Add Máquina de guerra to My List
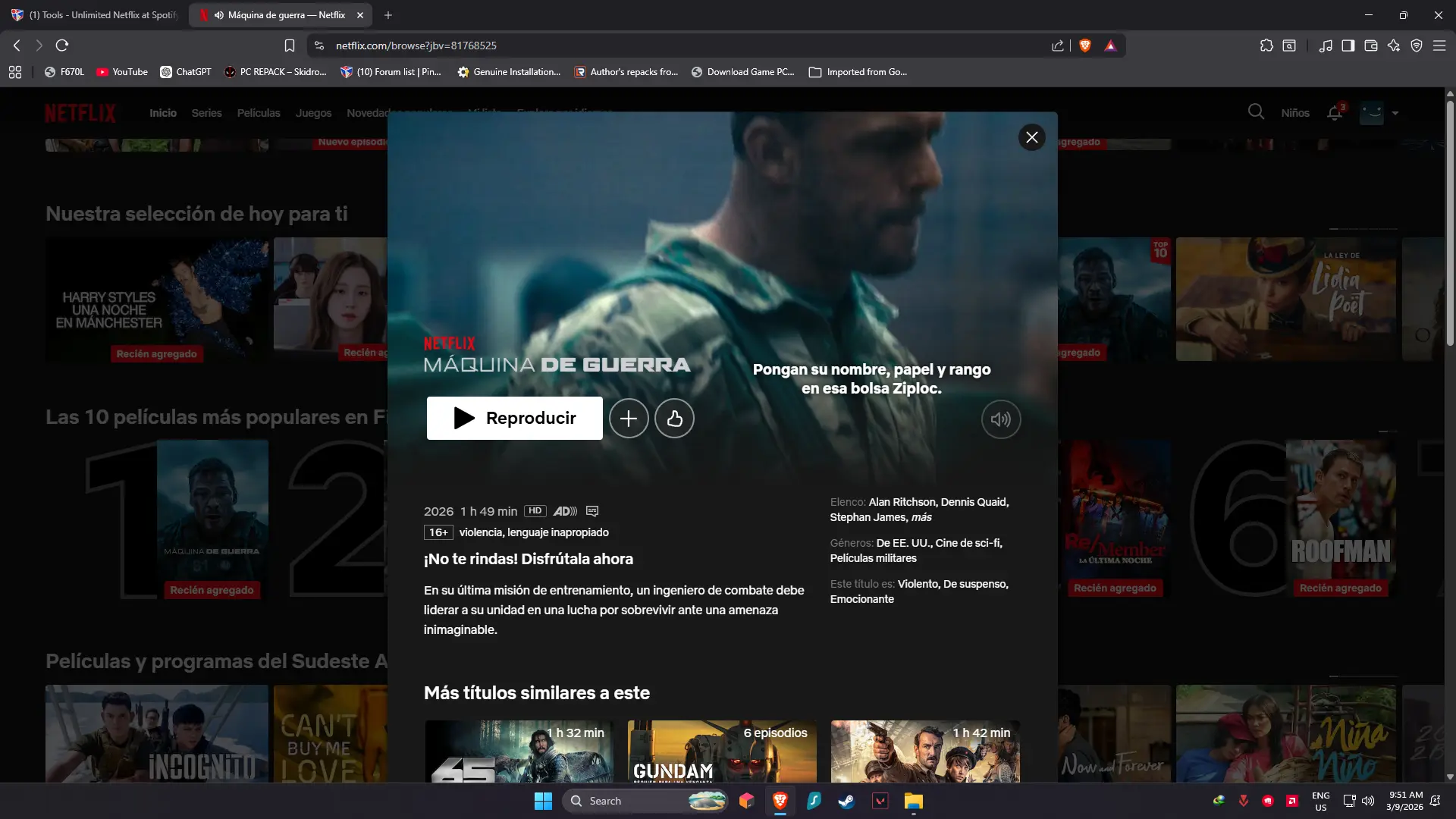 point(629,418)
